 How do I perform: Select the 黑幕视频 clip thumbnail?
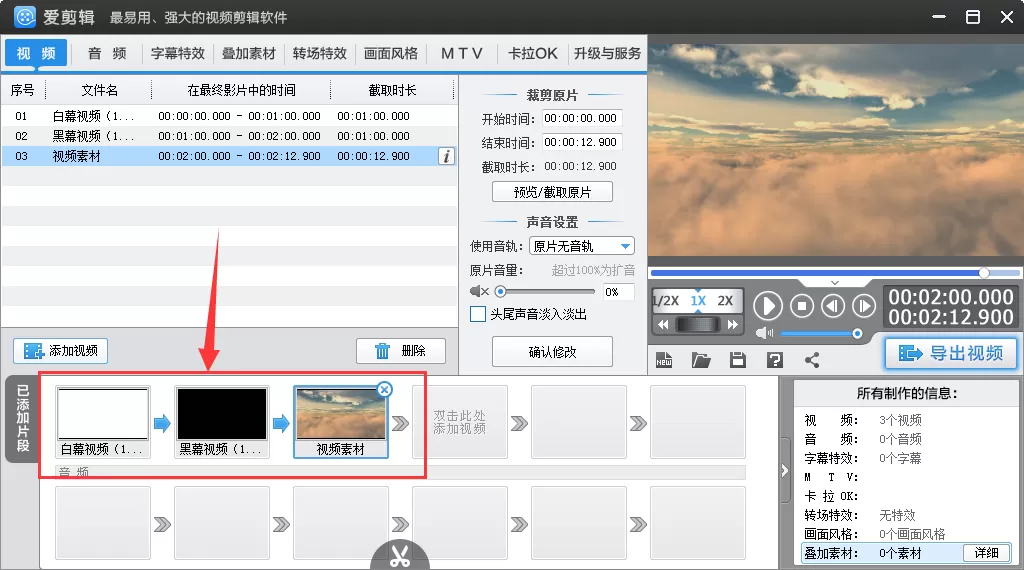[x=222, y=421]
